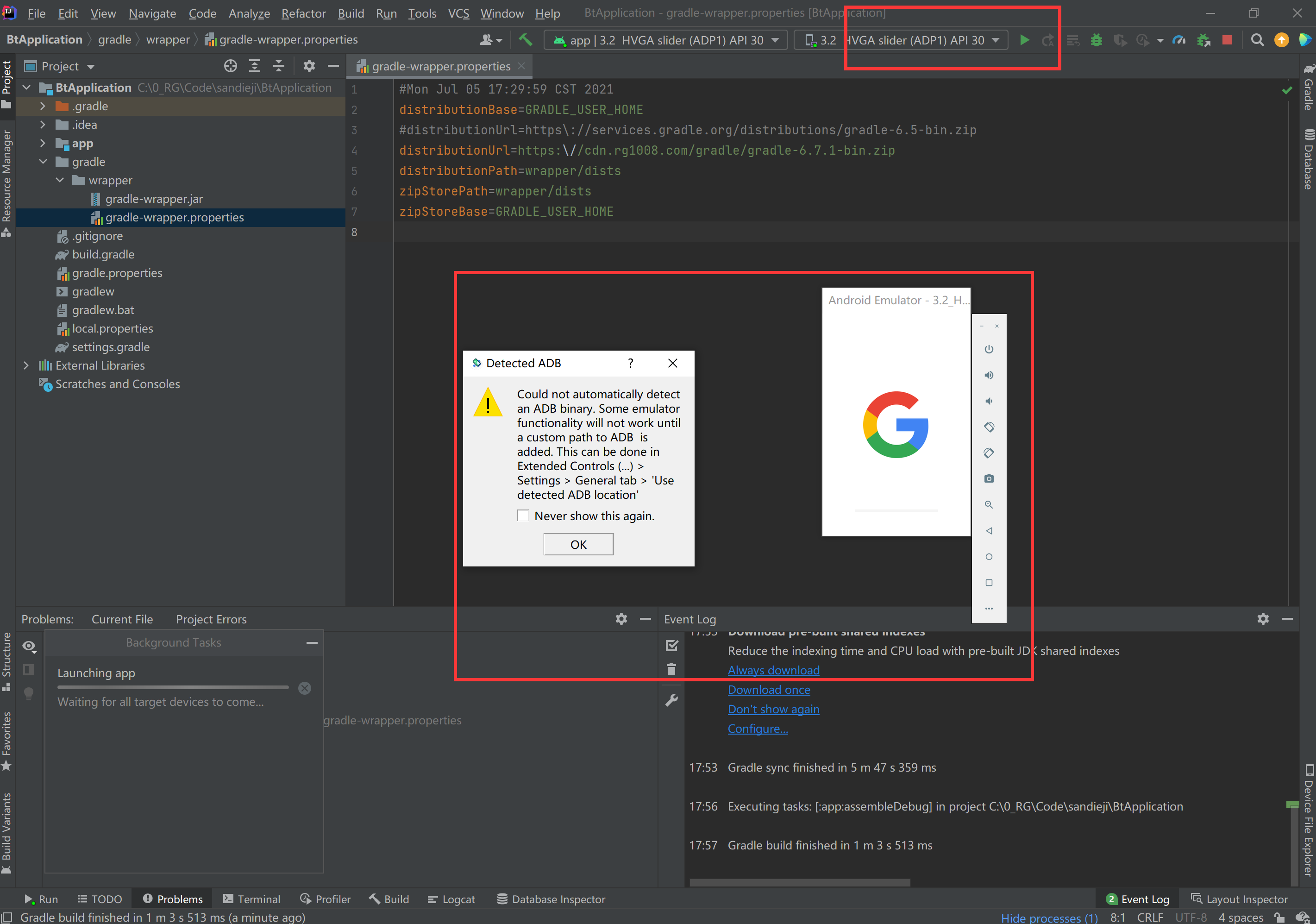Click the hammer Make Project icon
The image size is (1316, 924).
coord(525,39)
